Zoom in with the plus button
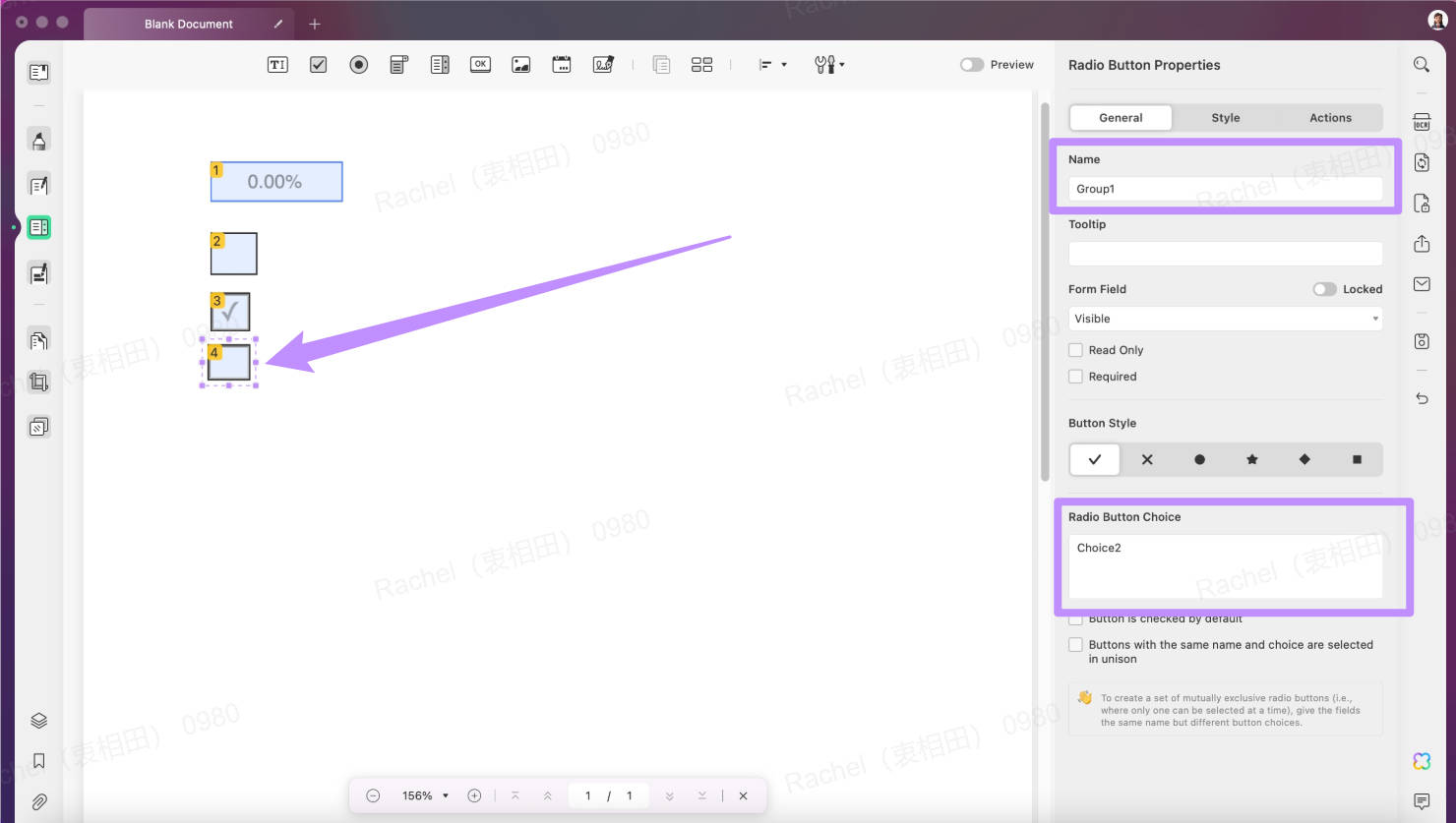 (474, 795)
